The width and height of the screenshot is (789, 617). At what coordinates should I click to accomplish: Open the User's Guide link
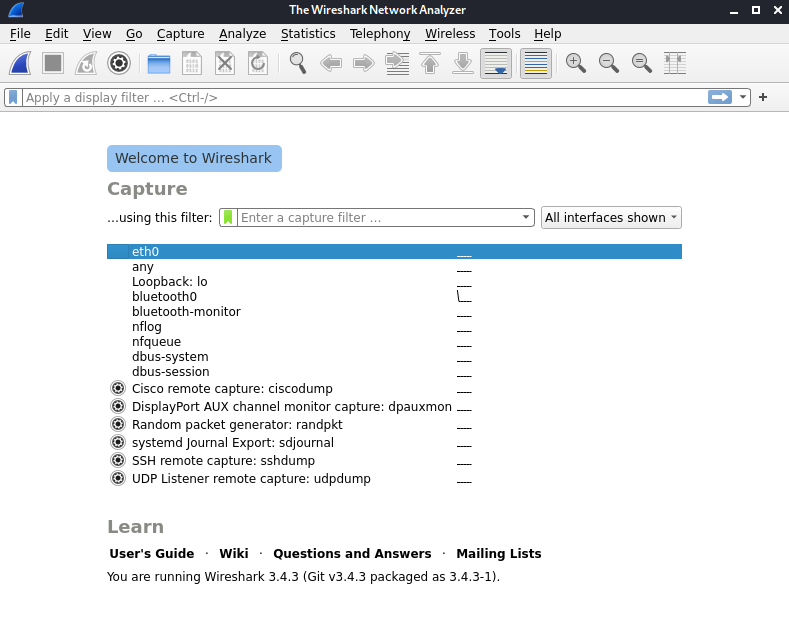tap(151, 554)
